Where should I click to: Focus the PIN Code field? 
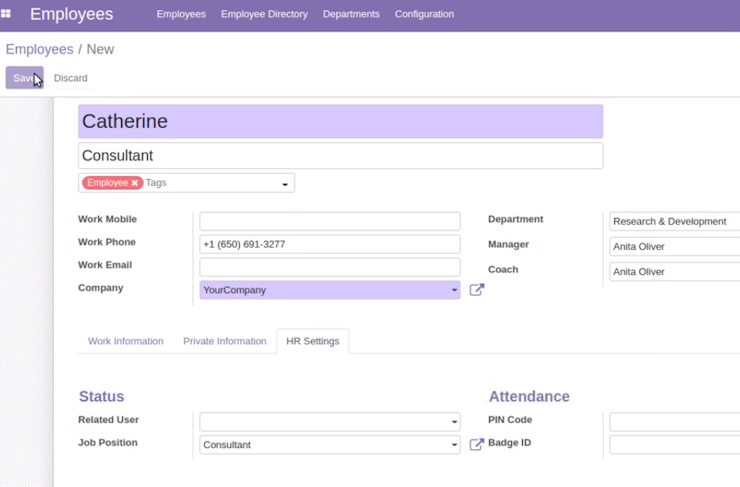pyautogui.click(x=675, y=421)
